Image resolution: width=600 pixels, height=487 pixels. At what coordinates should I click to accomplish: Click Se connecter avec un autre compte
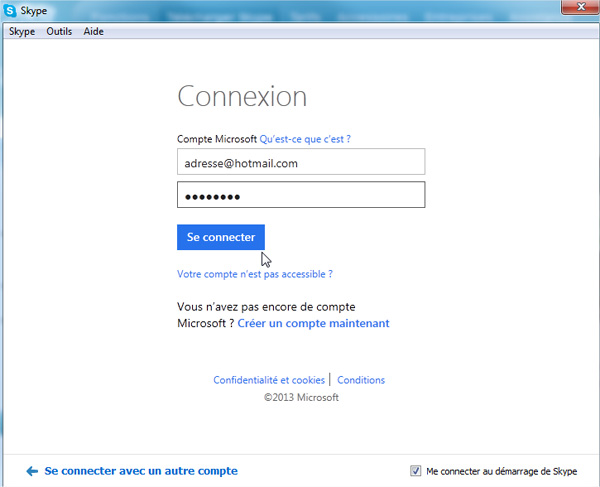point(141,471)
